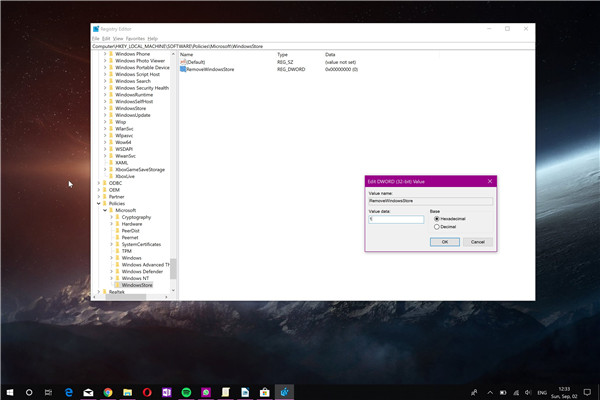Open the Opera browser taskbar icon
600x400 pixels.
(x=147, y=391)
